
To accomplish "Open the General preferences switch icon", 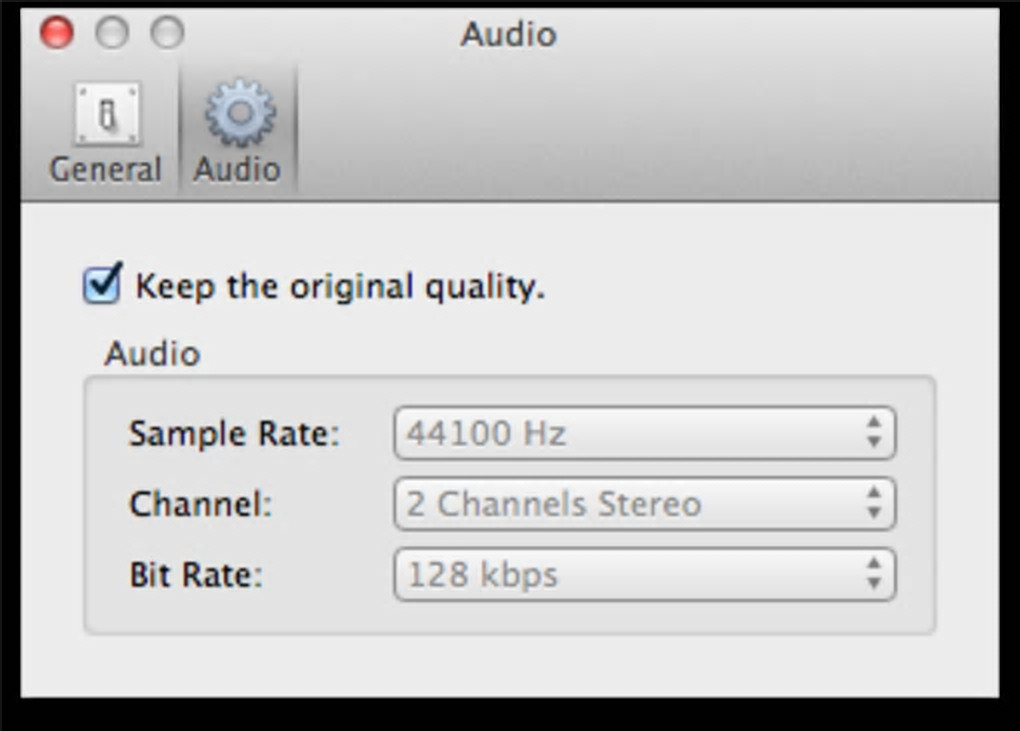I will 106,115.
